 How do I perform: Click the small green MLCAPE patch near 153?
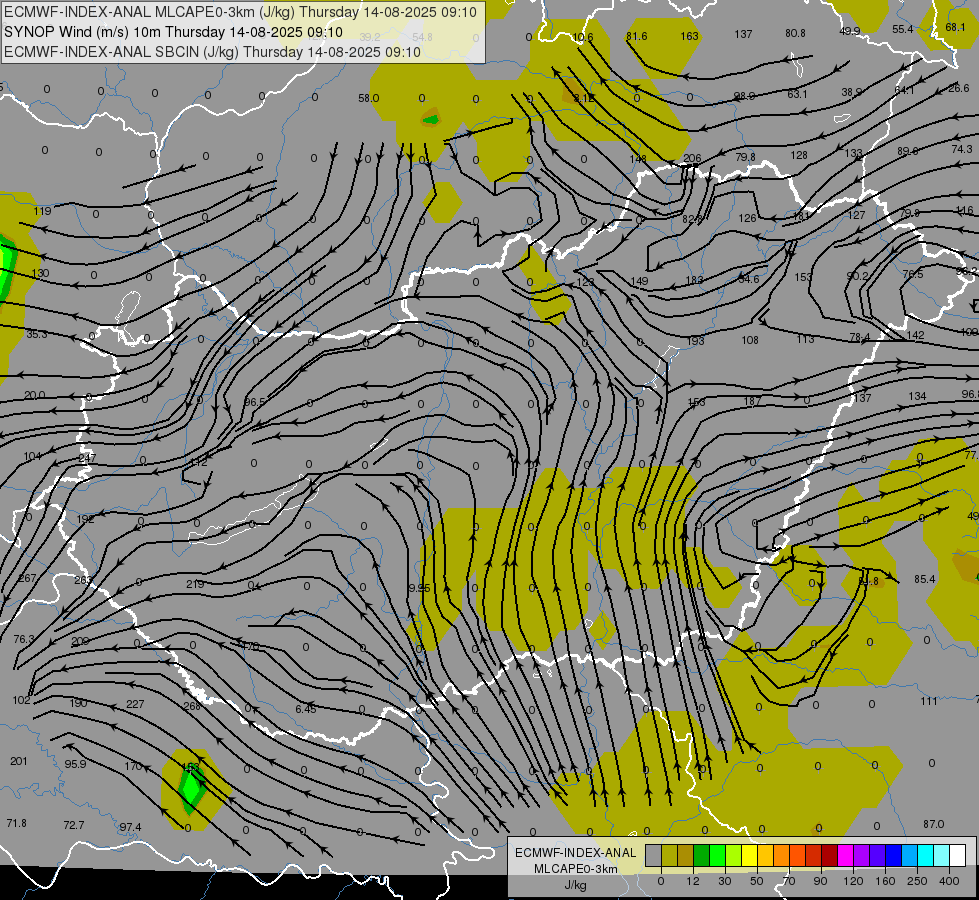click(x=191, y=789)
